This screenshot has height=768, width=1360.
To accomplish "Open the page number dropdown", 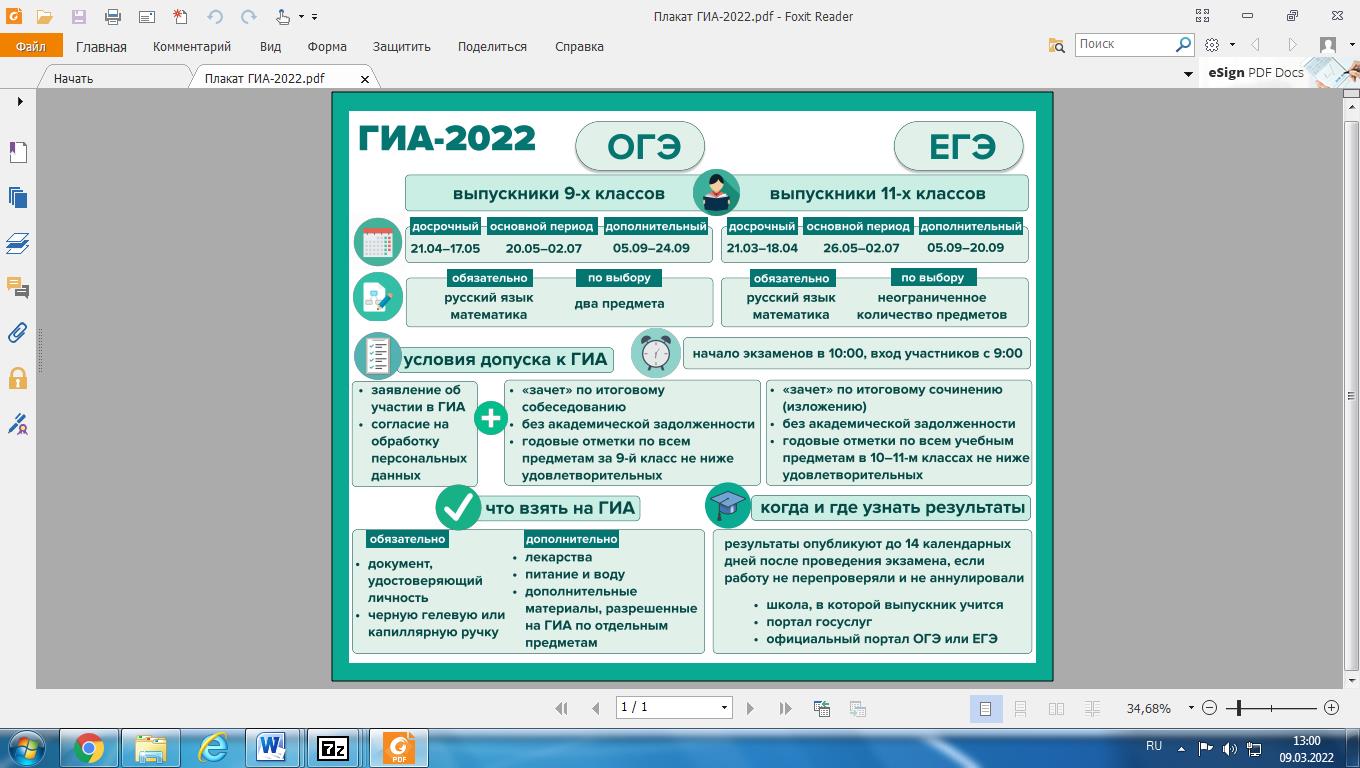I will point(724,708).
